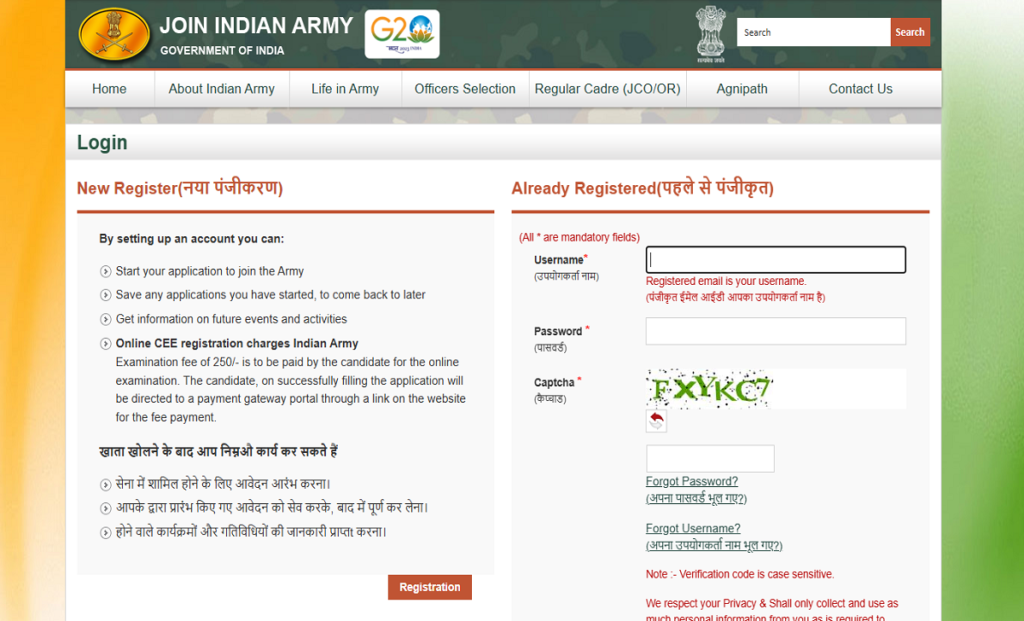
Task: Click arrow bullet beside 'Start your application'
Action: tap(105, 272)
